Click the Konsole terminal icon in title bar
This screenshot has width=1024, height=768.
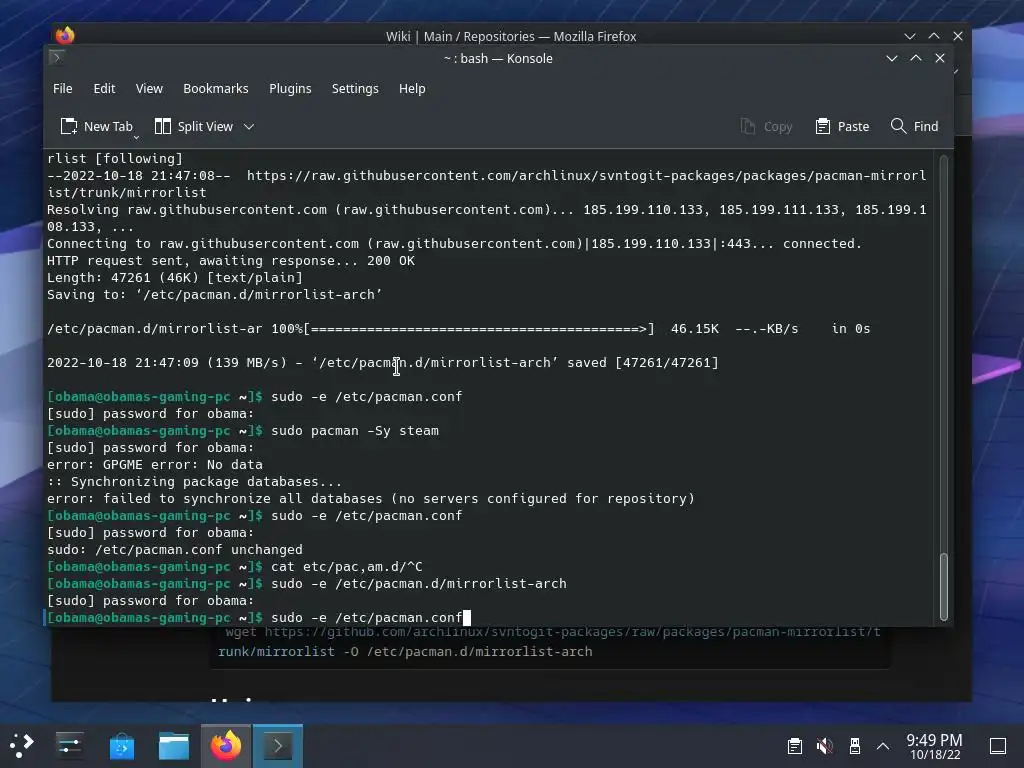[57, 57]
